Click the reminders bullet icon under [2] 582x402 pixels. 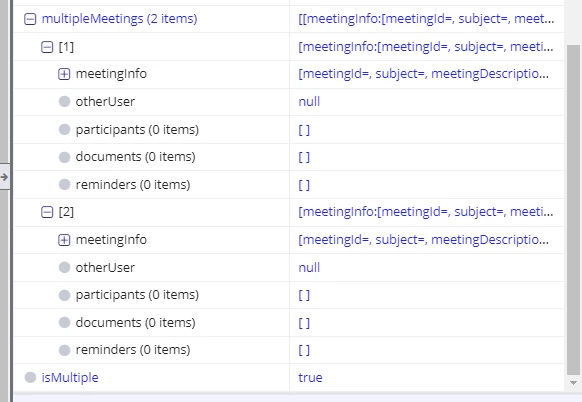(x=65, y=350)
